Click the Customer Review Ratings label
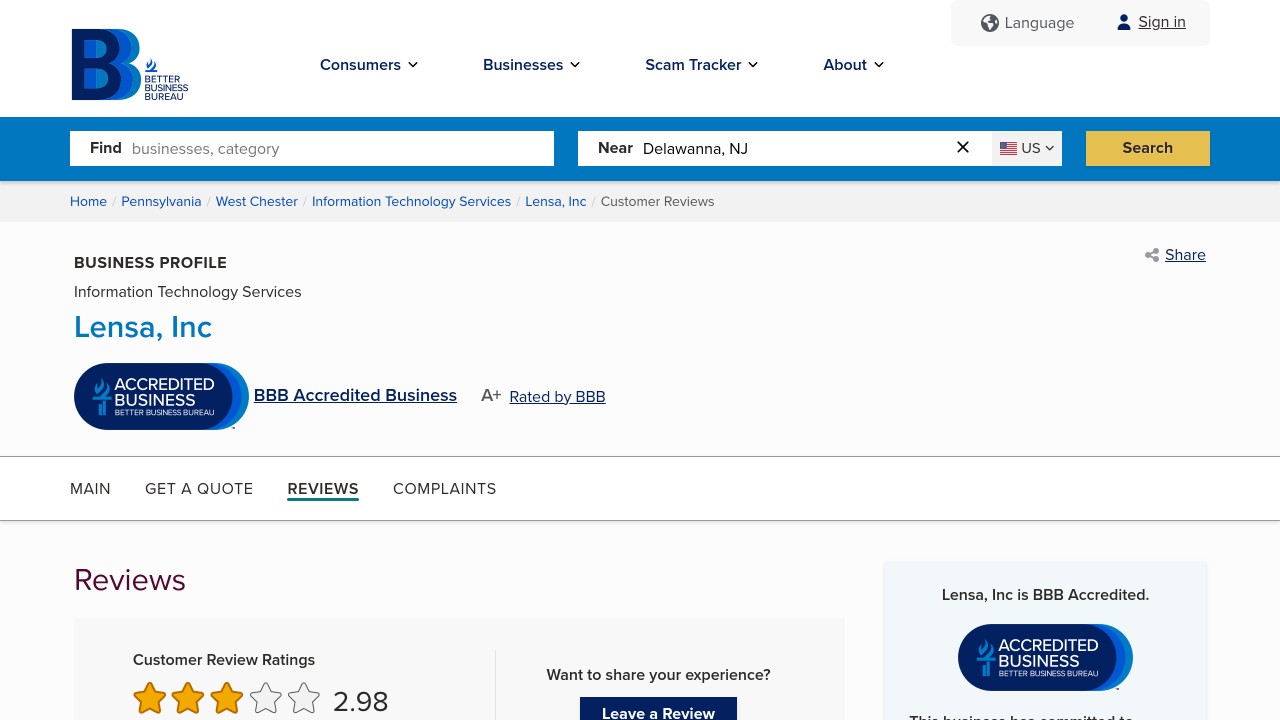The height and width of the screenshot is (720, 1280). (x=224, y=660)
